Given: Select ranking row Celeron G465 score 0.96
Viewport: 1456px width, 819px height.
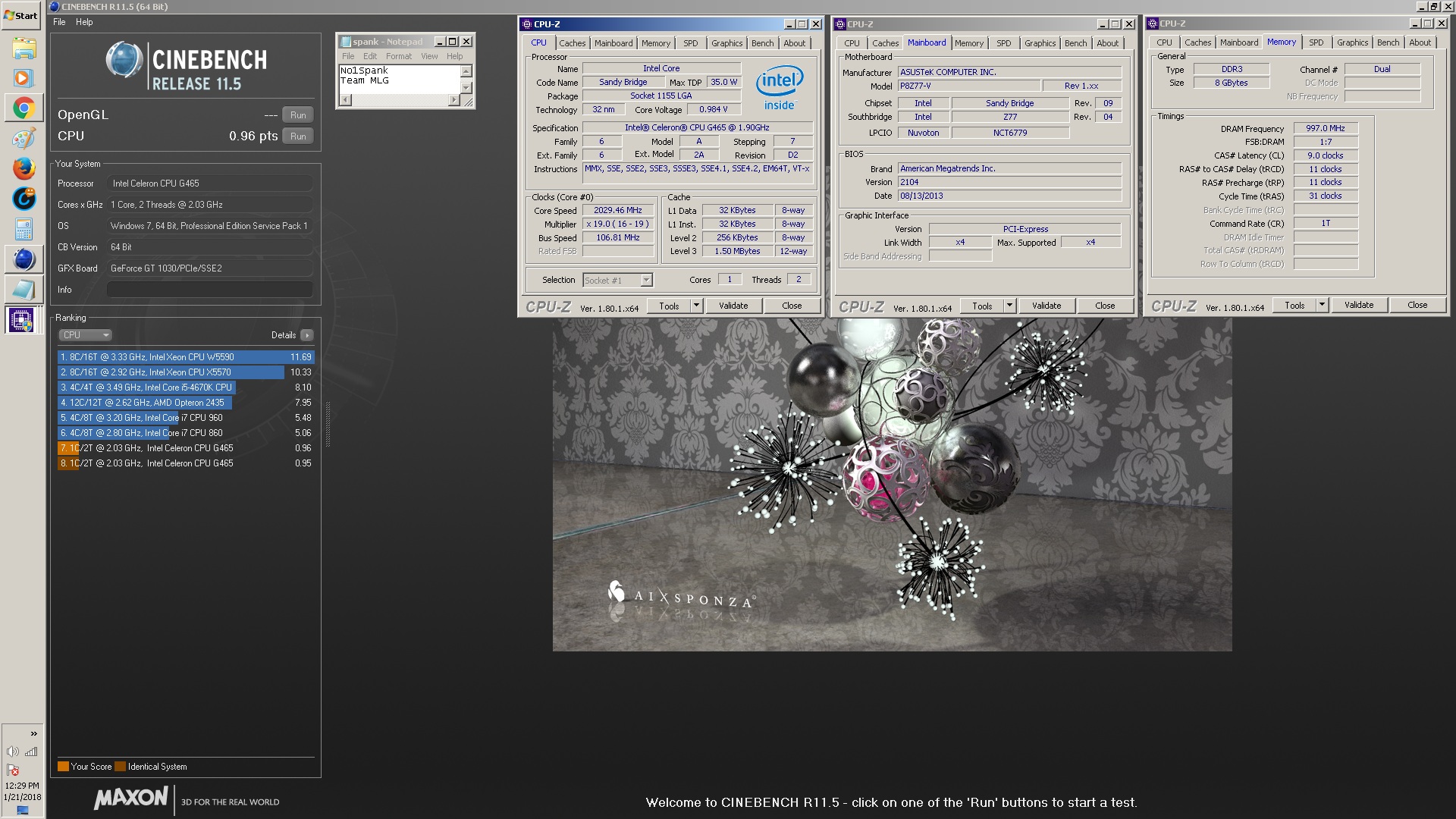Looking at the screenshot, I should (x=185, y=448).
